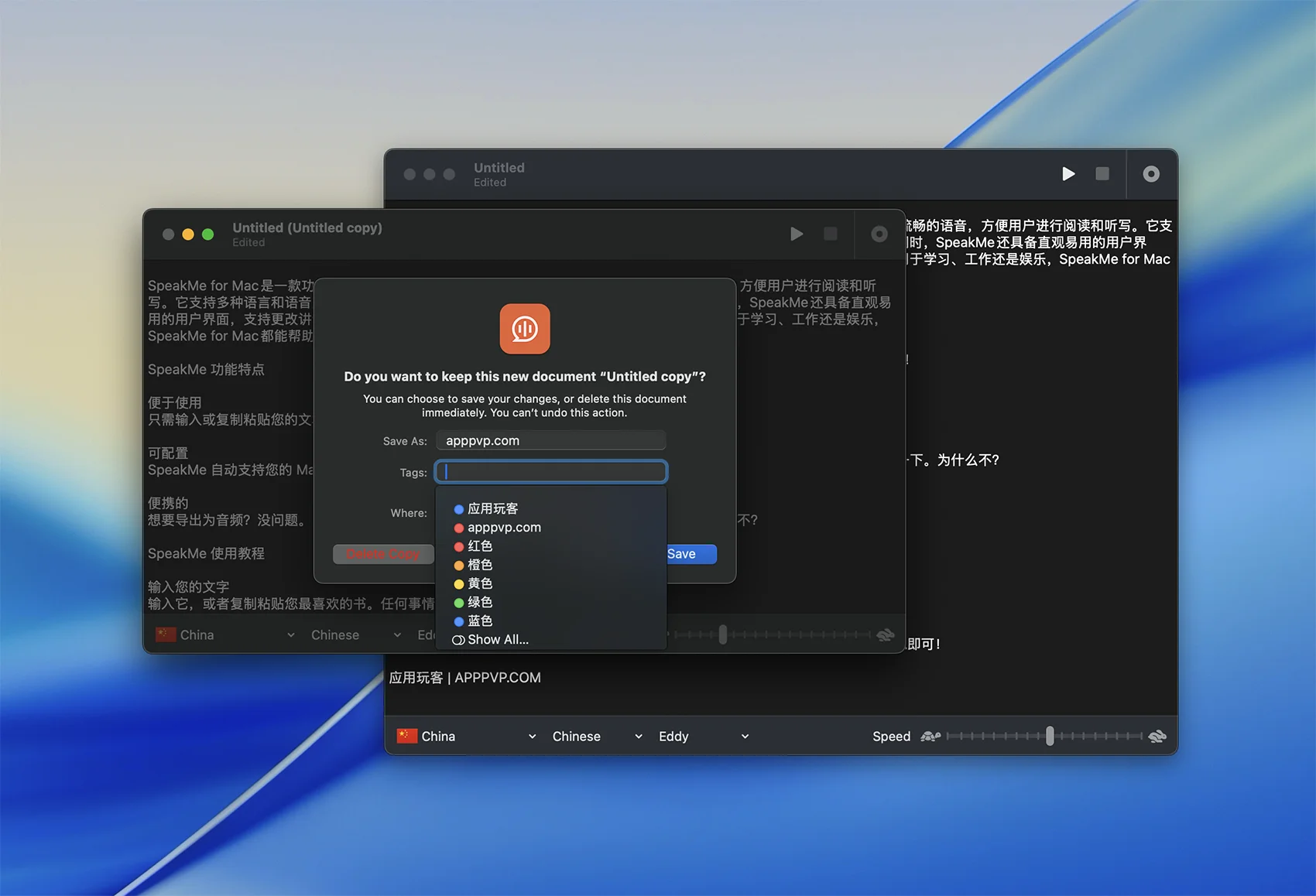This screenshot has height=896, width=1316.
Task: Click the stop button in back window
Action: 1102,174
